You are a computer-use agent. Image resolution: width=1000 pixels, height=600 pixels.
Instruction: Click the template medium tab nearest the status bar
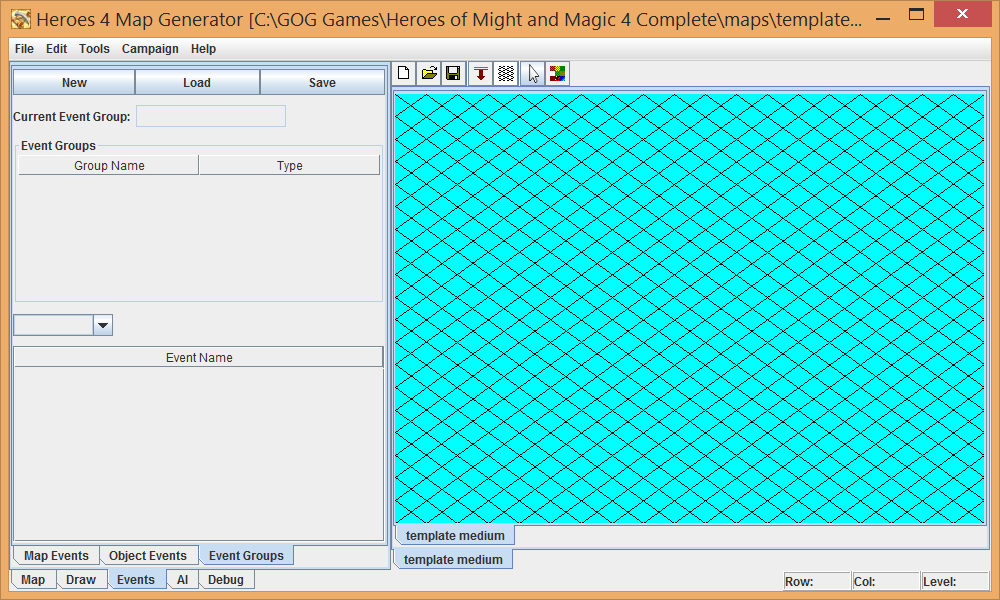[x=453, y=559]
